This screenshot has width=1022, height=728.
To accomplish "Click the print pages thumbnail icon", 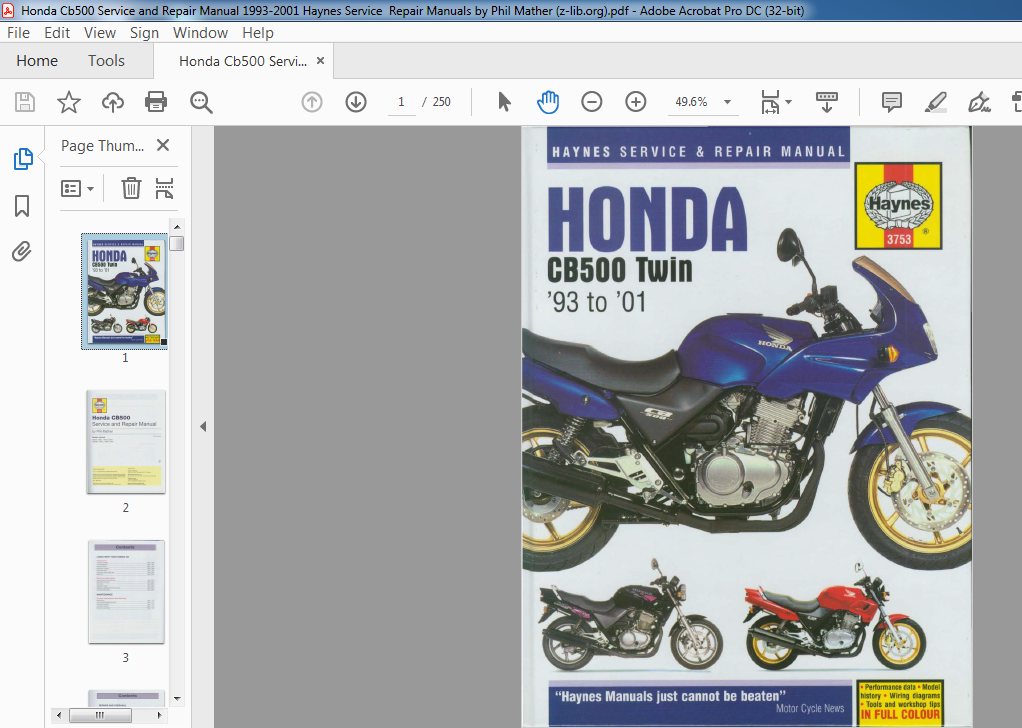I will [164, 188].
